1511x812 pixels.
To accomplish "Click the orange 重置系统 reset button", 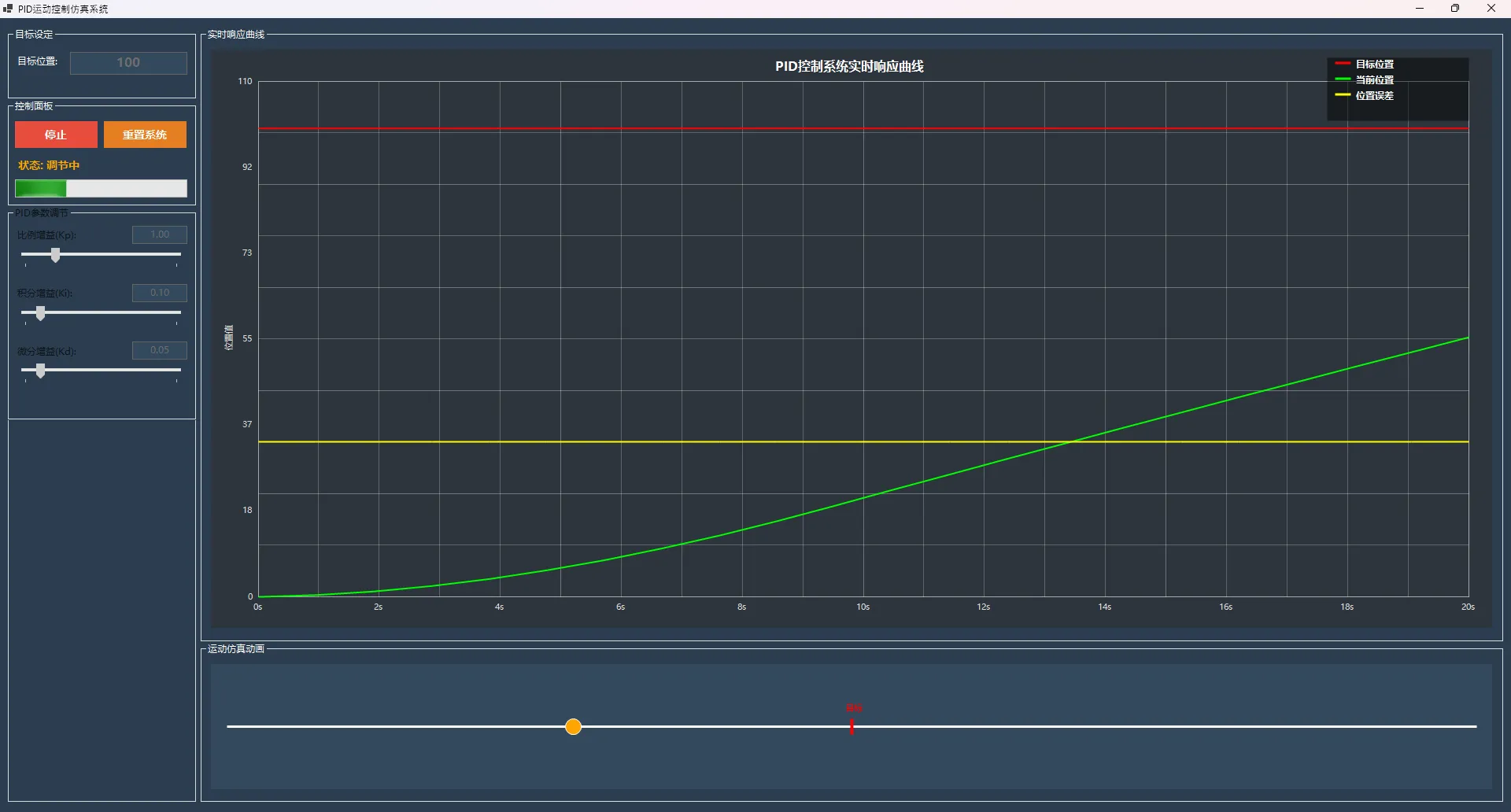I will (145, 135).
